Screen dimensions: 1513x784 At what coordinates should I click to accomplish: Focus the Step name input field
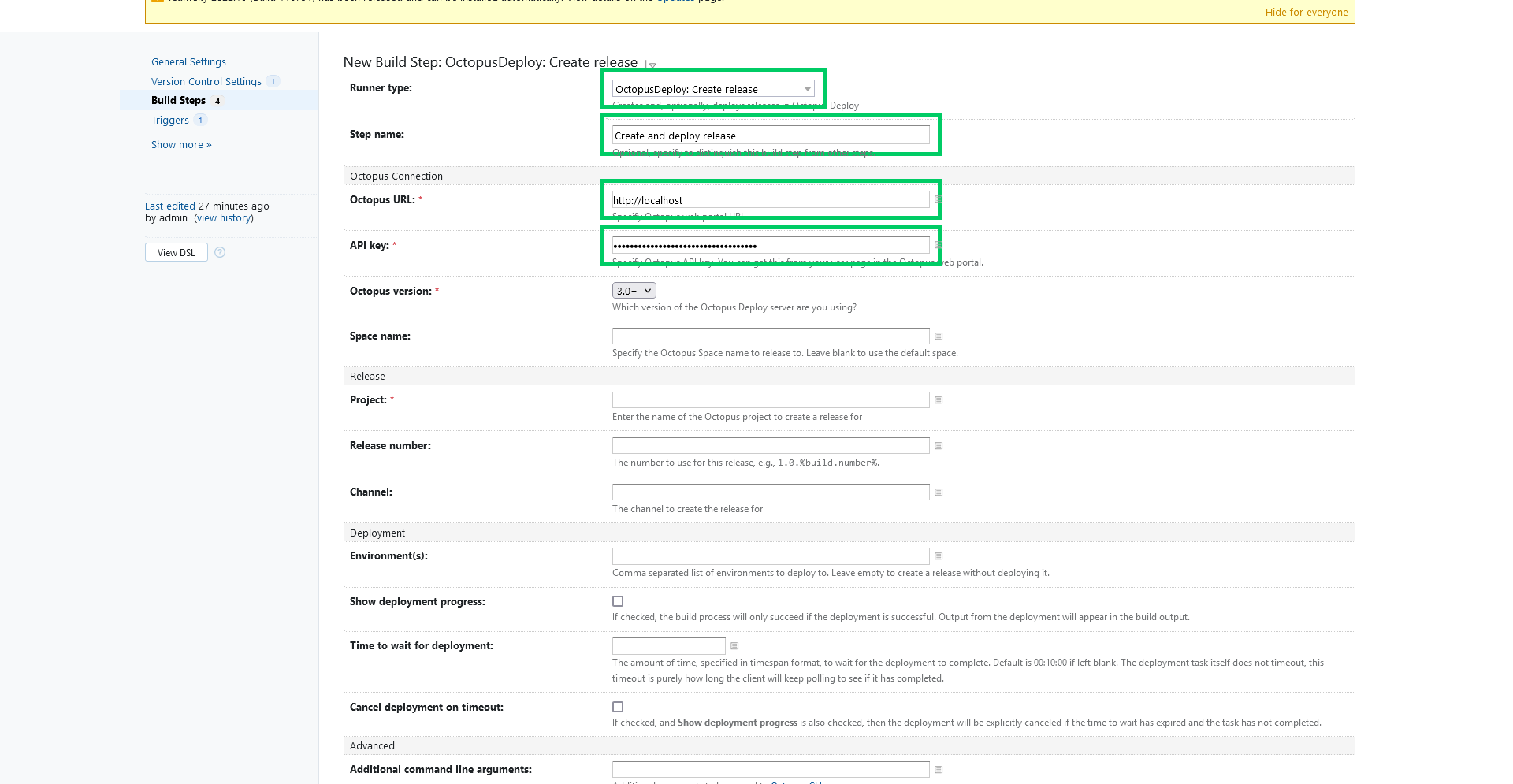(x=771, y=136)
